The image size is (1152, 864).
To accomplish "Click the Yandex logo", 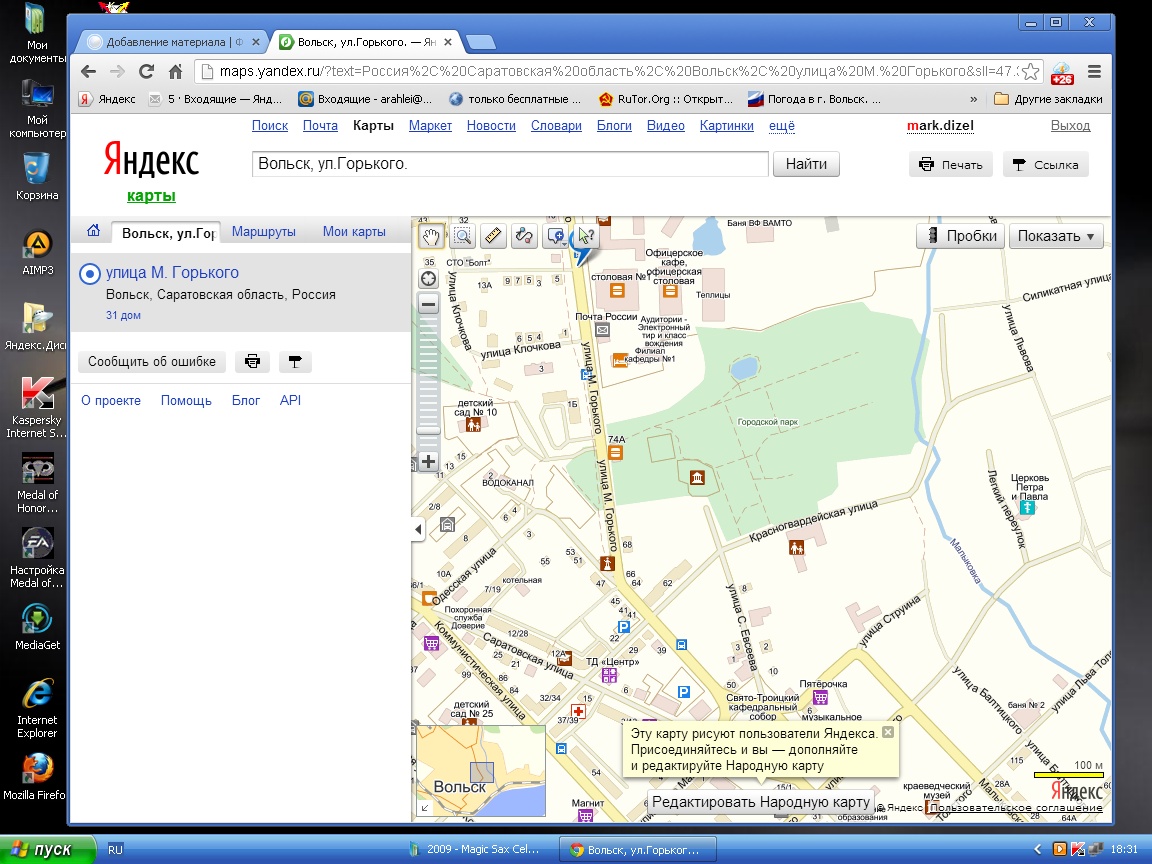I will [x=151, y=161].
